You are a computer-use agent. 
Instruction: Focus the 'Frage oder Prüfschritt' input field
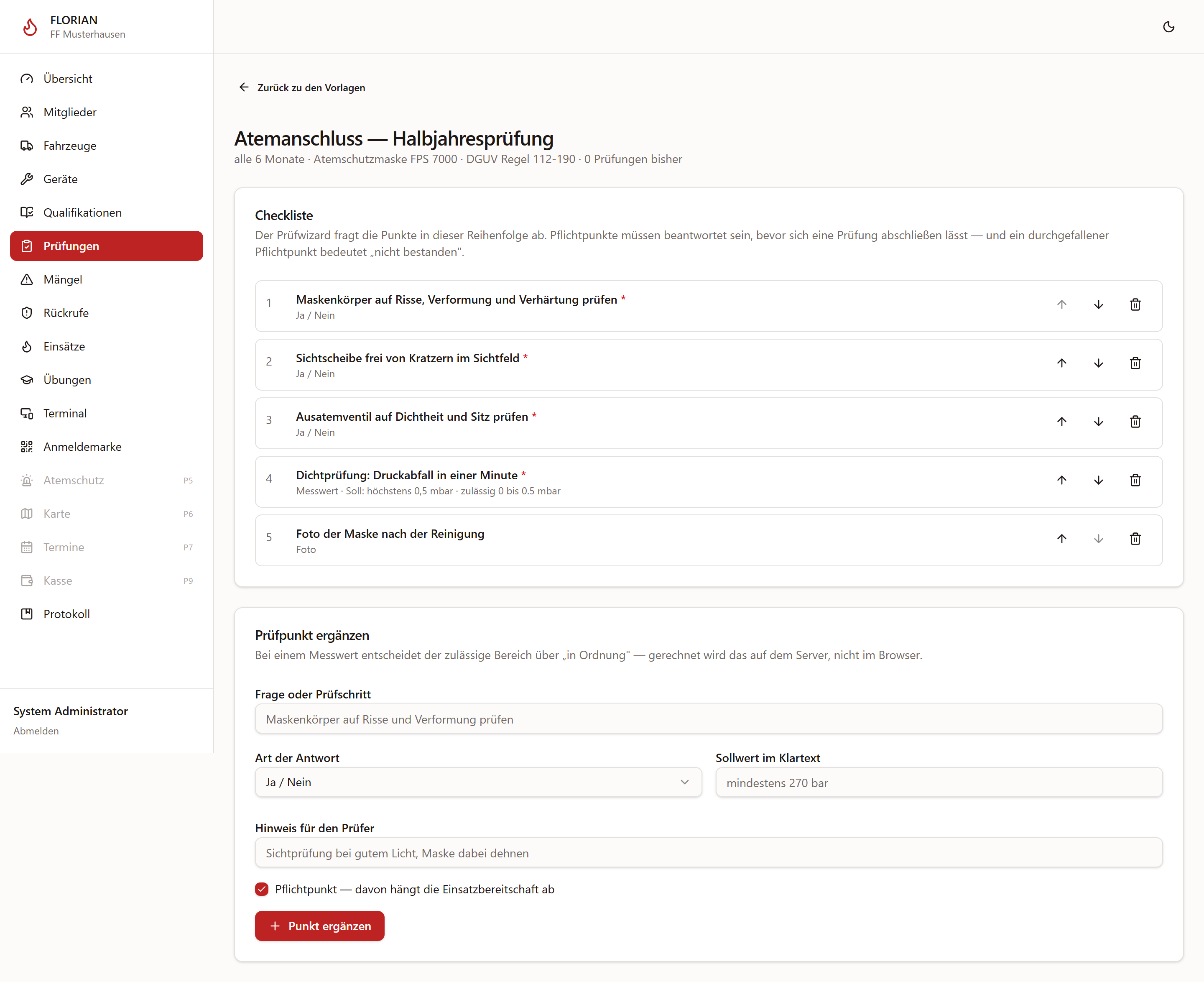coord(709,719)
